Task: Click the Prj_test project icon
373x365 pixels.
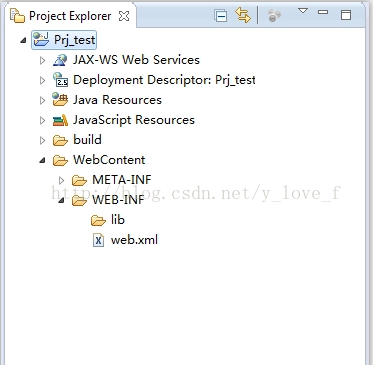Action: [x=41, y=40]
